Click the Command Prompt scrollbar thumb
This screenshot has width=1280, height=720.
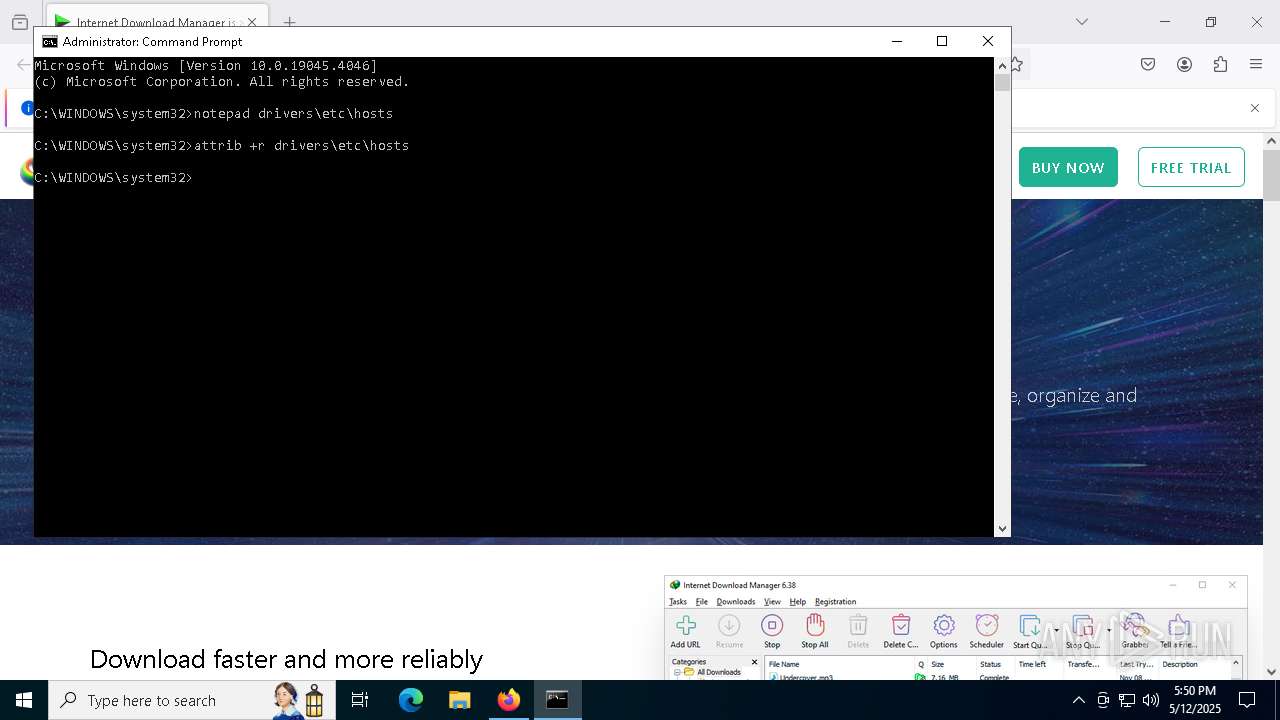point(1002,82)
